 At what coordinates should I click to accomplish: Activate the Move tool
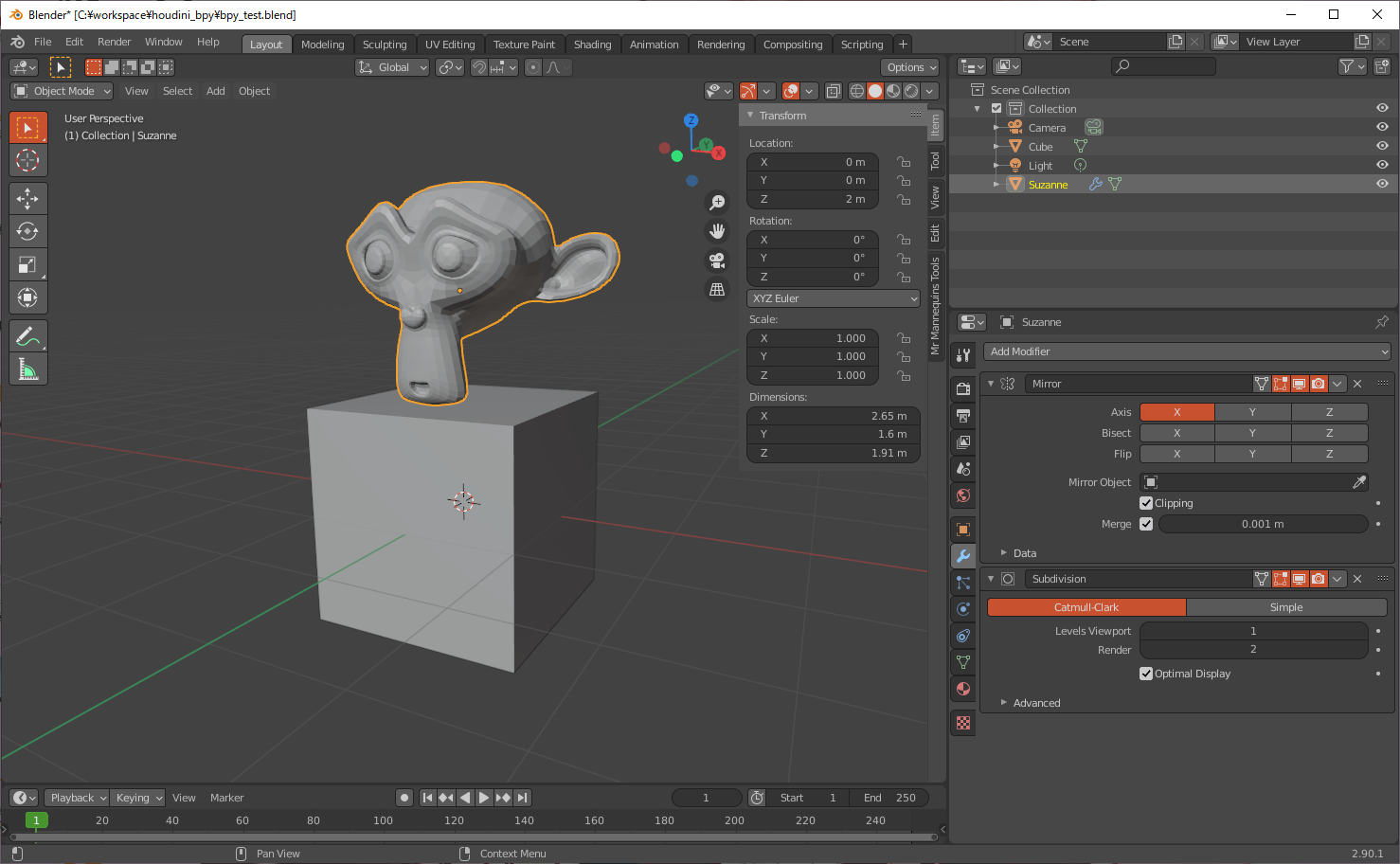point(27,198)
